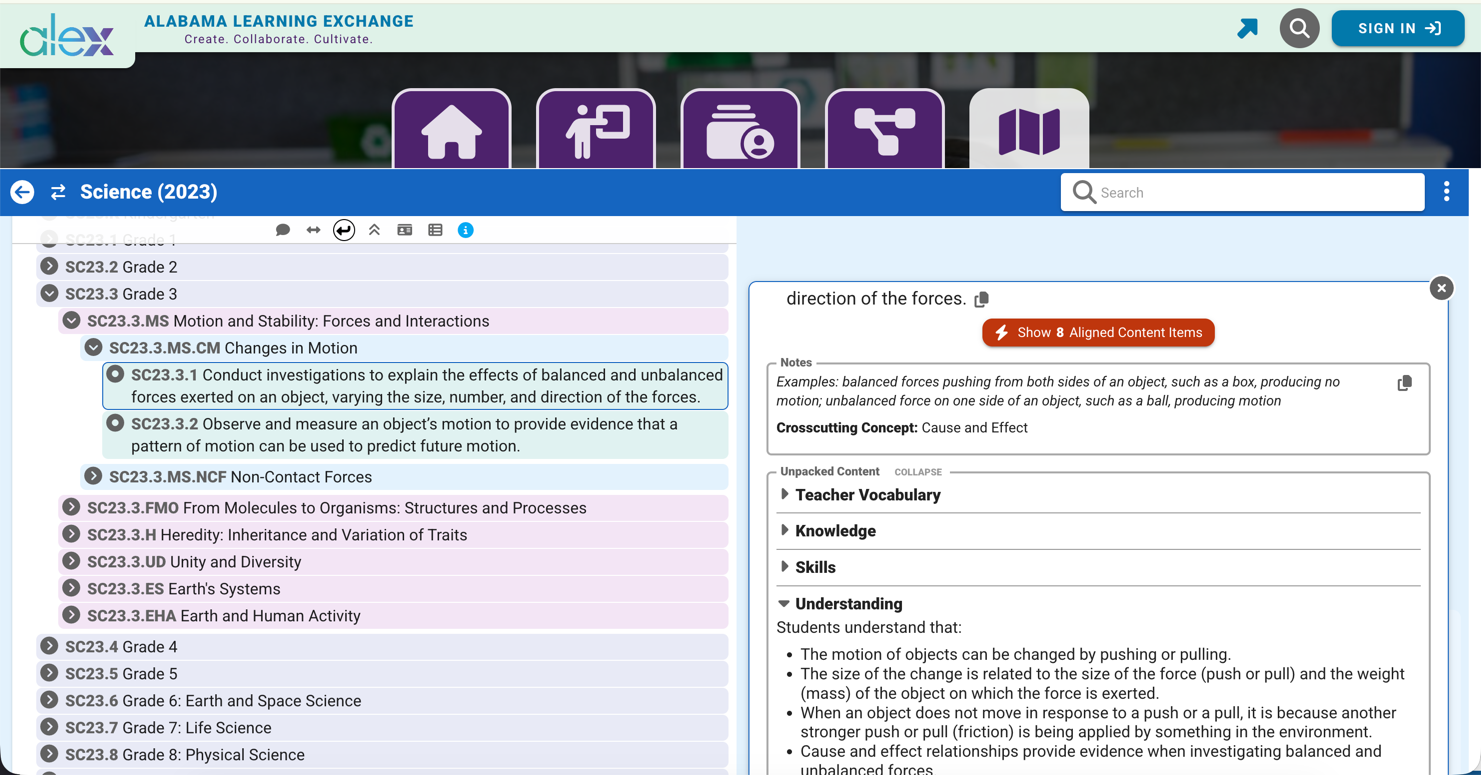Click the ID card view toolbar icon
The height and width of the screenshot is (775, 1481).
point(404,230)
